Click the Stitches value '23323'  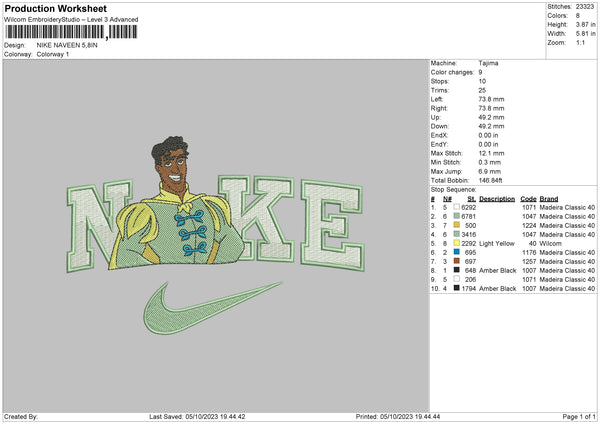[x=585, y=7]
